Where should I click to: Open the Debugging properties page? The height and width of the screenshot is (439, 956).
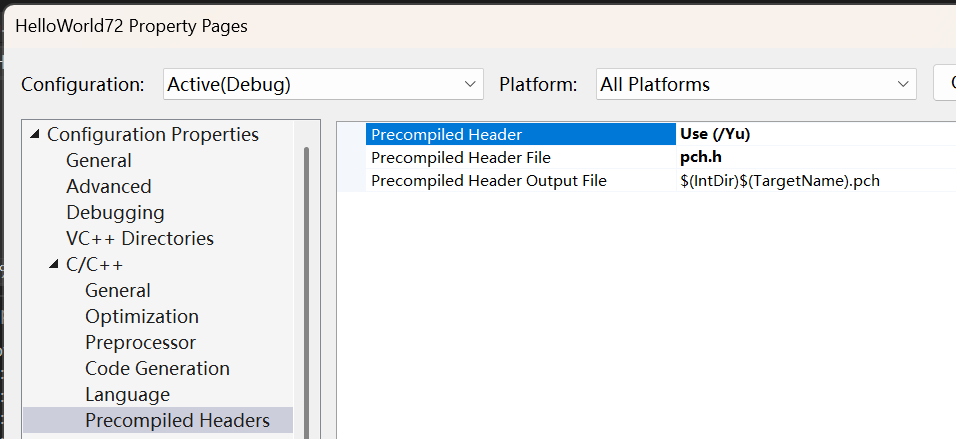point(115,213)
